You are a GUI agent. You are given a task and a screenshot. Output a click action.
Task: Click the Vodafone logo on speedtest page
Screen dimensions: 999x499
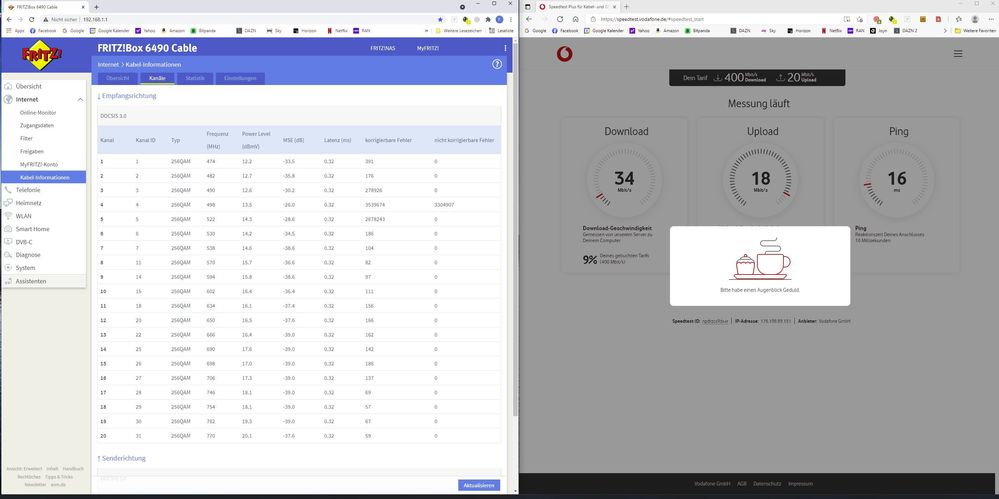pos(564,54)
